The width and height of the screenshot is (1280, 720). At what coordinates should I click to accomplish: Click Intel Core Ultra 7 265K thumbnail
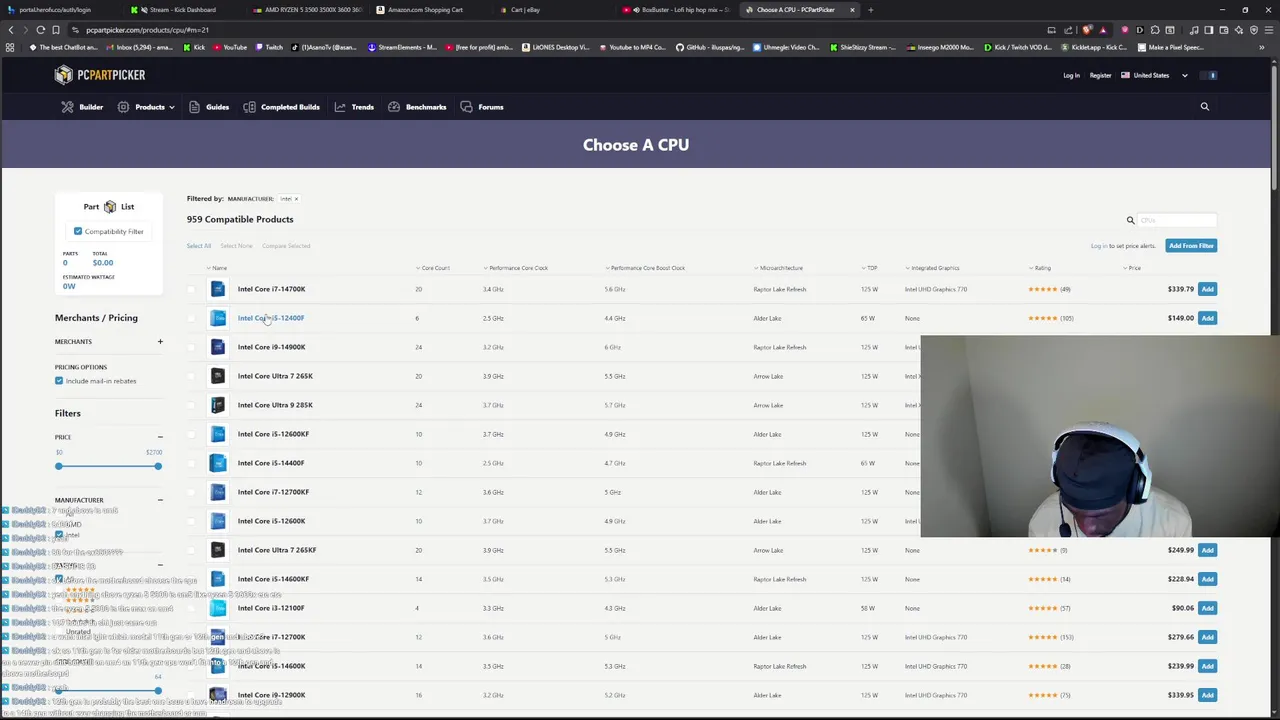point(218,376)
